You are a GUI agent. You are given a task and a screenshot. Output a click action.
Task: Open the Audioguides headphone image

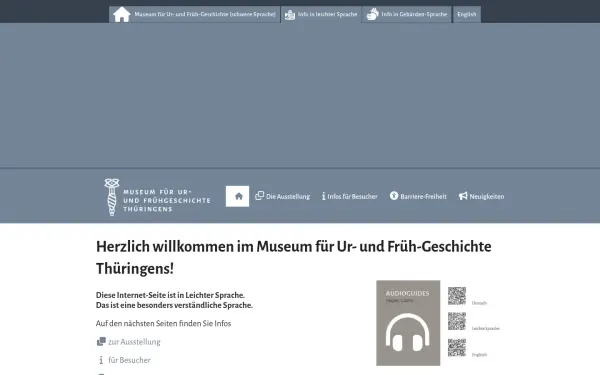[x=408, y=323]
